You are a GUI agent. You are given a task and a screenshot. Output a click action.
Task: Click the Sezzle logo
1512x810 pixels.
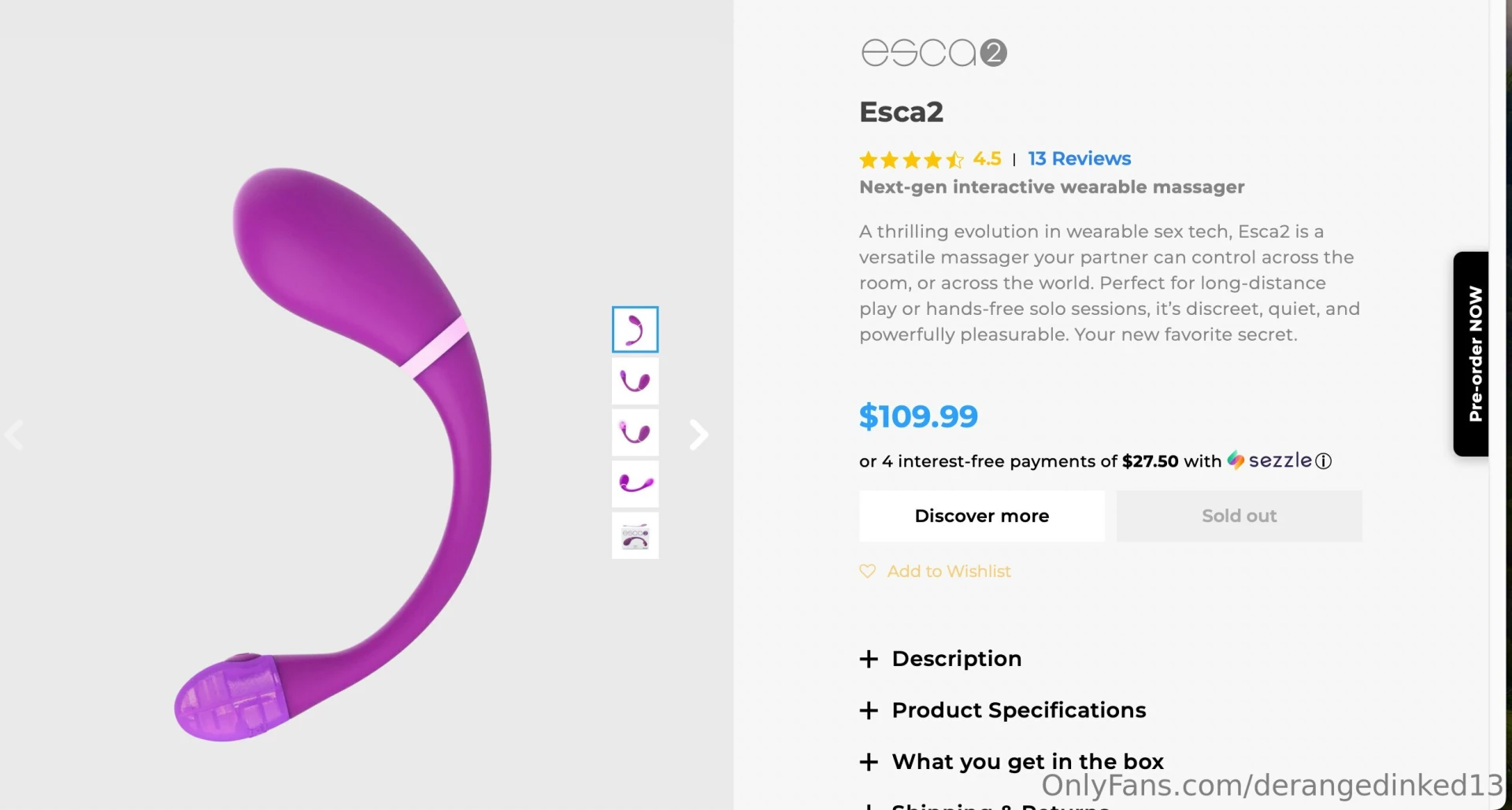[1270, 460]
